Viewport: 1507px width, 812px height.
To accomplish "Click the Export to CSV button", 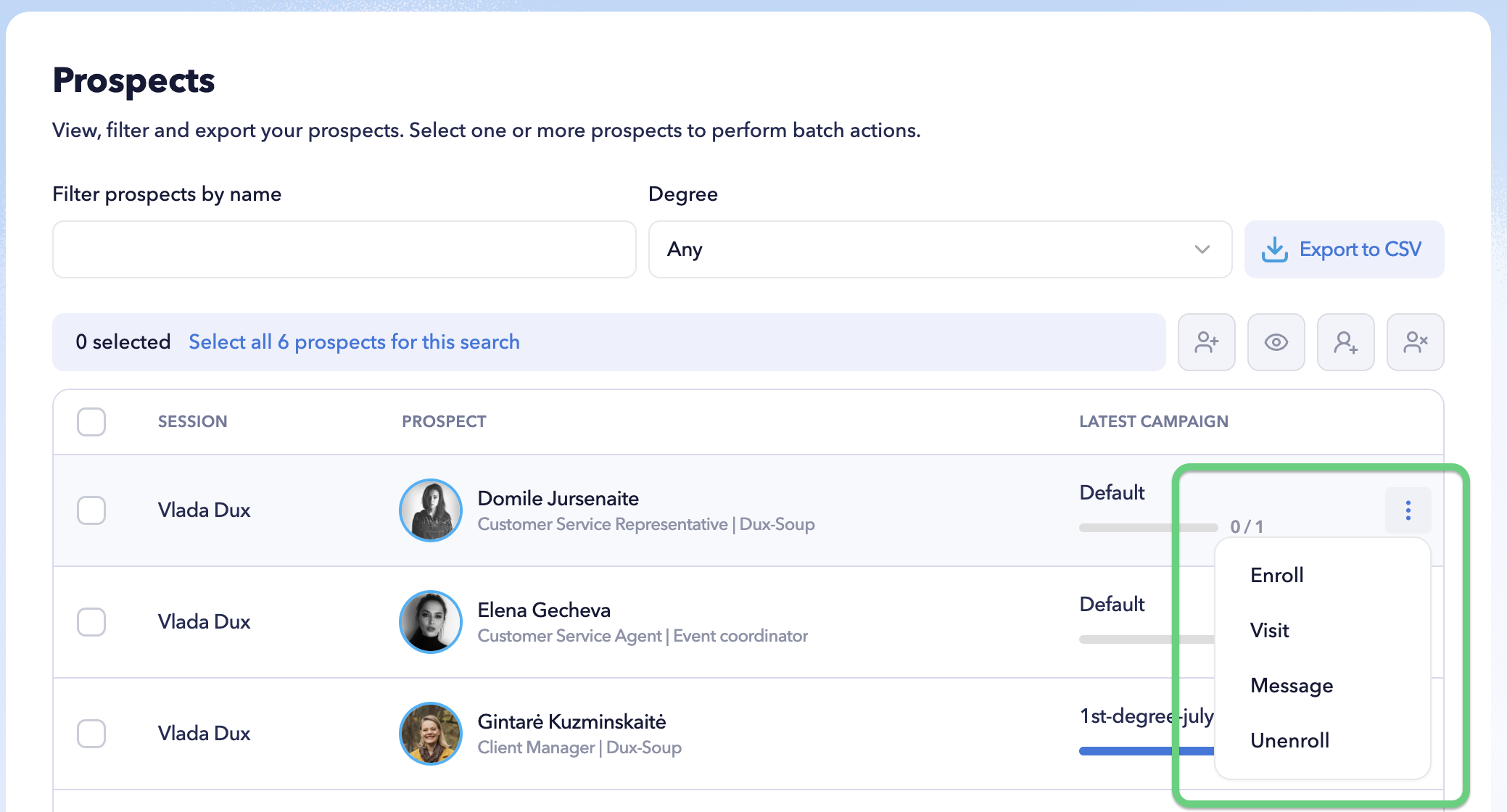I will point(1344,249).
